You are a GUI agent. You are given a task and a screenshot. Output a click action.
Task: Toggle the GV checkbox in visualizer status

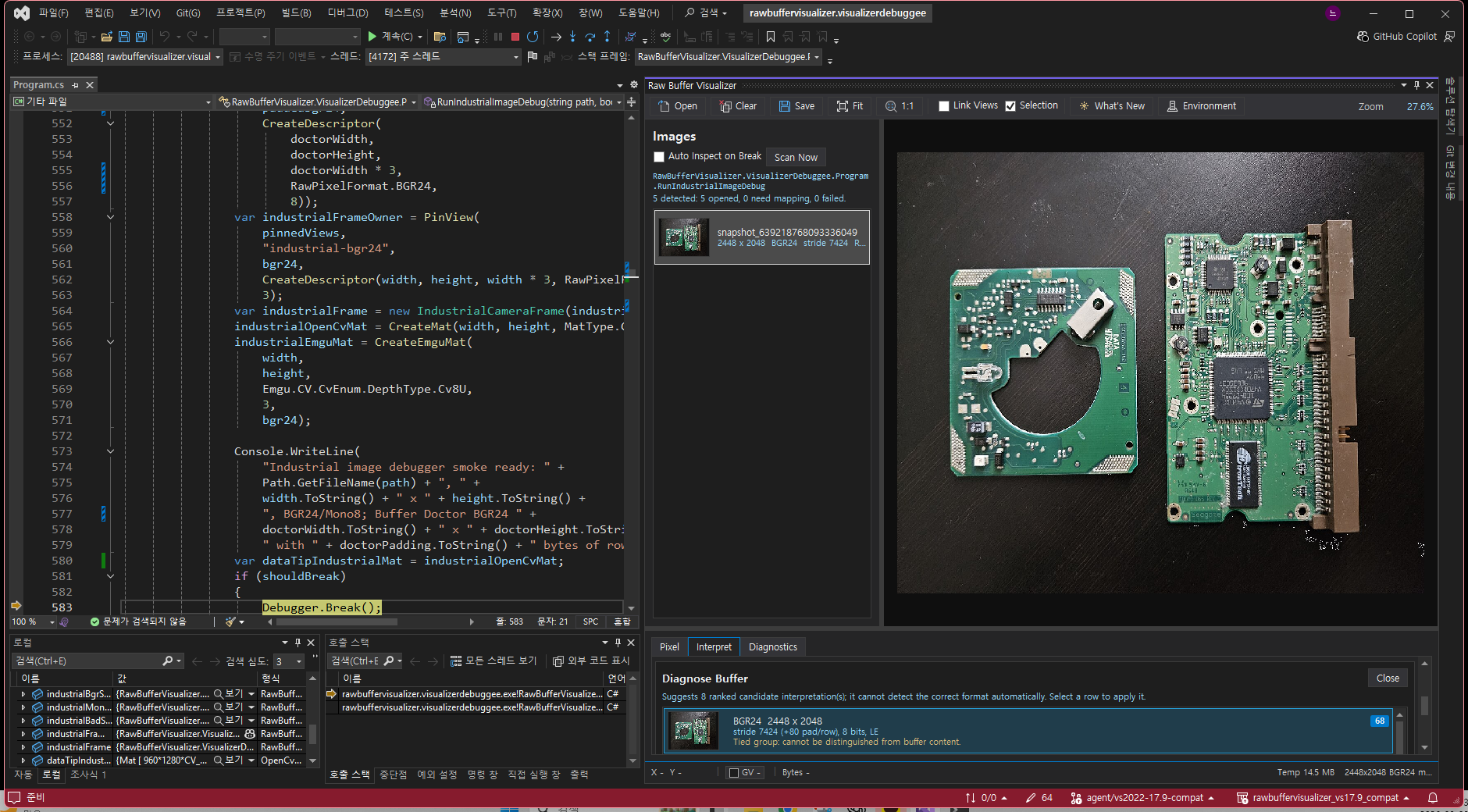[x=733, y=773]
